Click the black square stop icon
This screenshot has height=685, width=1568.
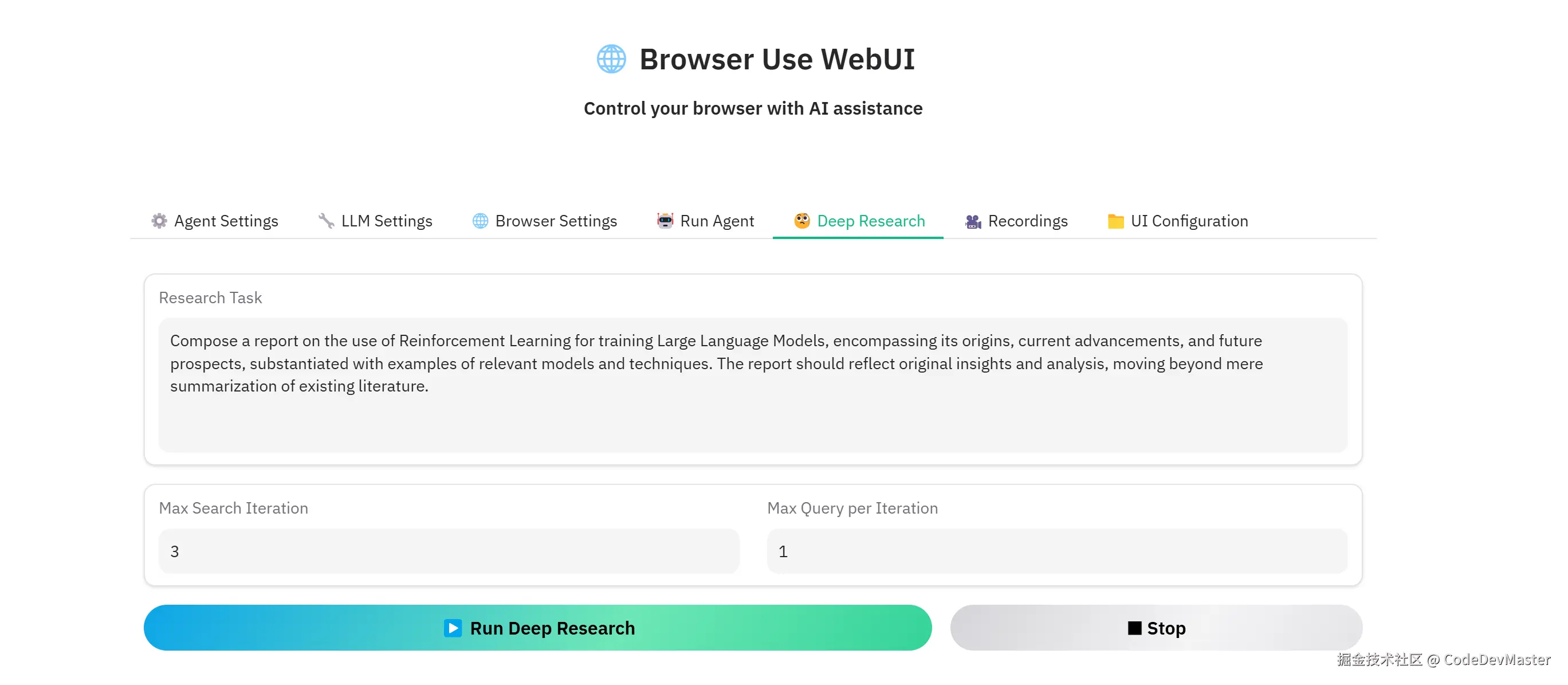click(x=1134, y=628)
